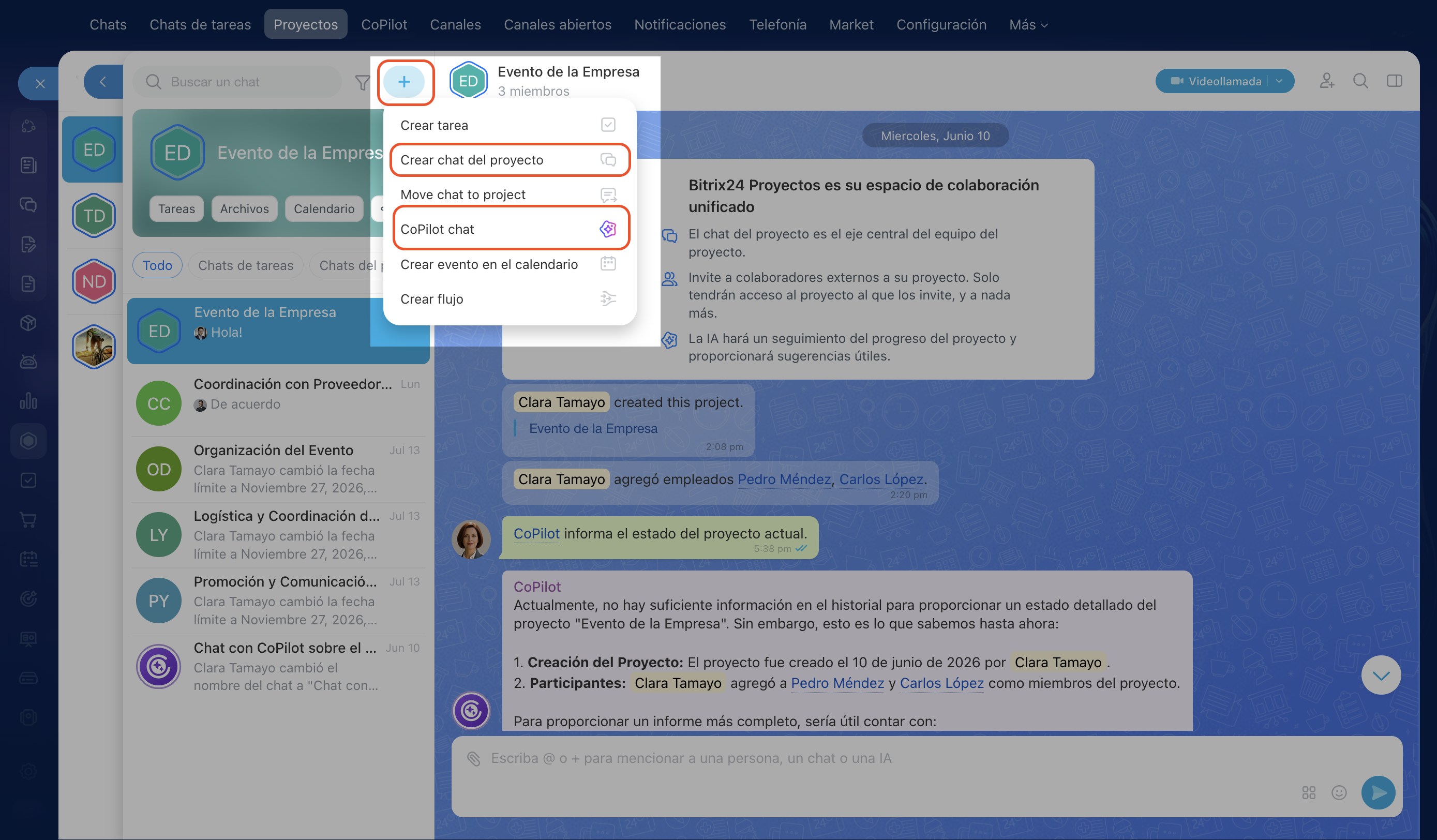Open the cyclist photo avatar project
The height and width of the screenshot is (840, 1437).
pos(94,347)
